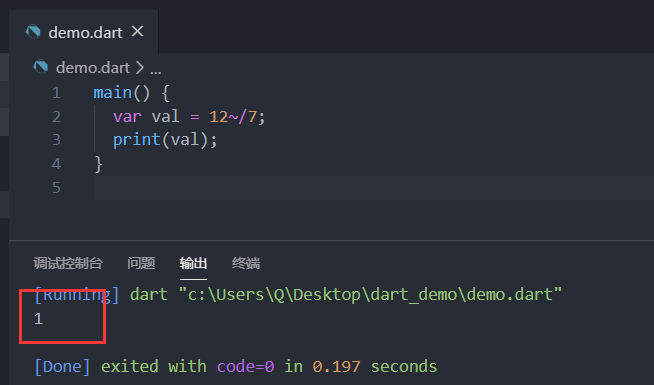
Task: Click demo.dart in the breadcrumb path
Action: pos(93,68)
